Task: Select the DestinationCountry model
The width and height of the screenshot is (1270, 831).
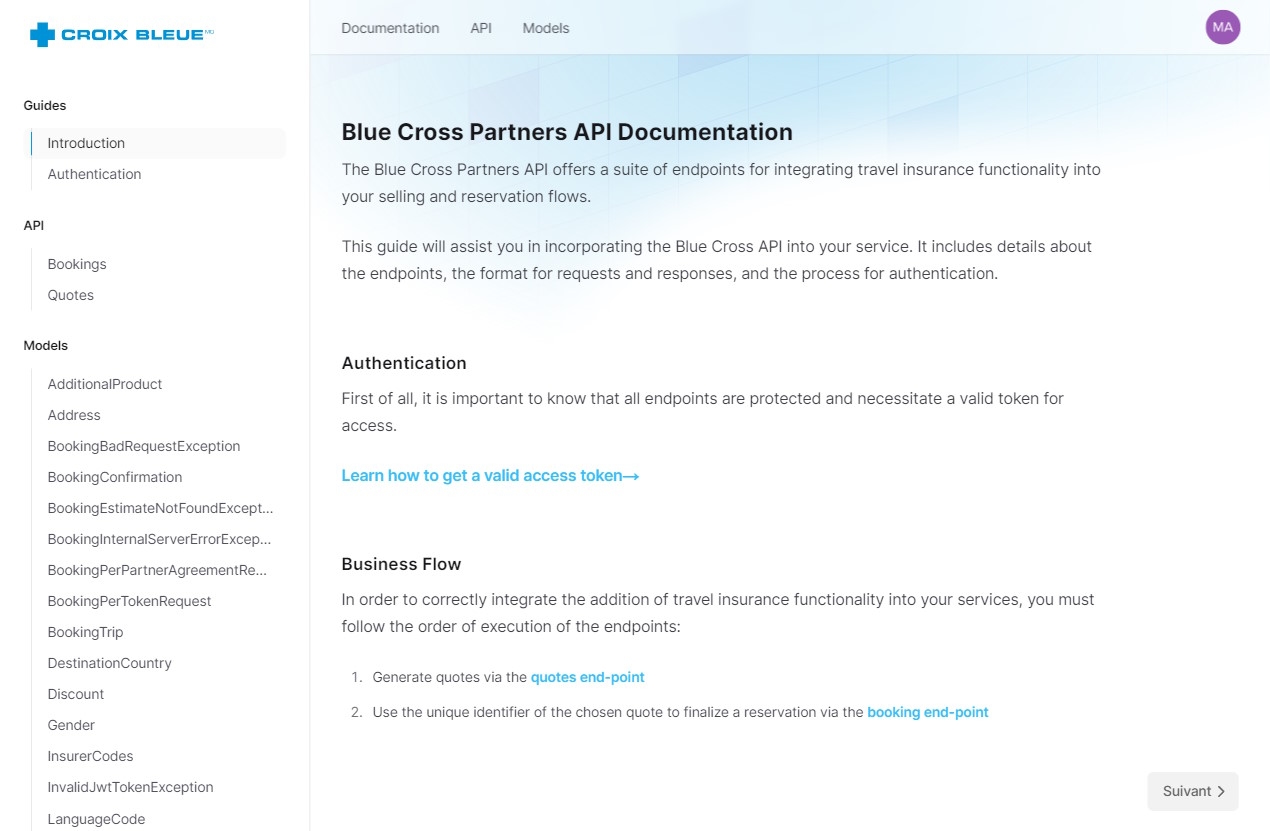Action: 110,663
